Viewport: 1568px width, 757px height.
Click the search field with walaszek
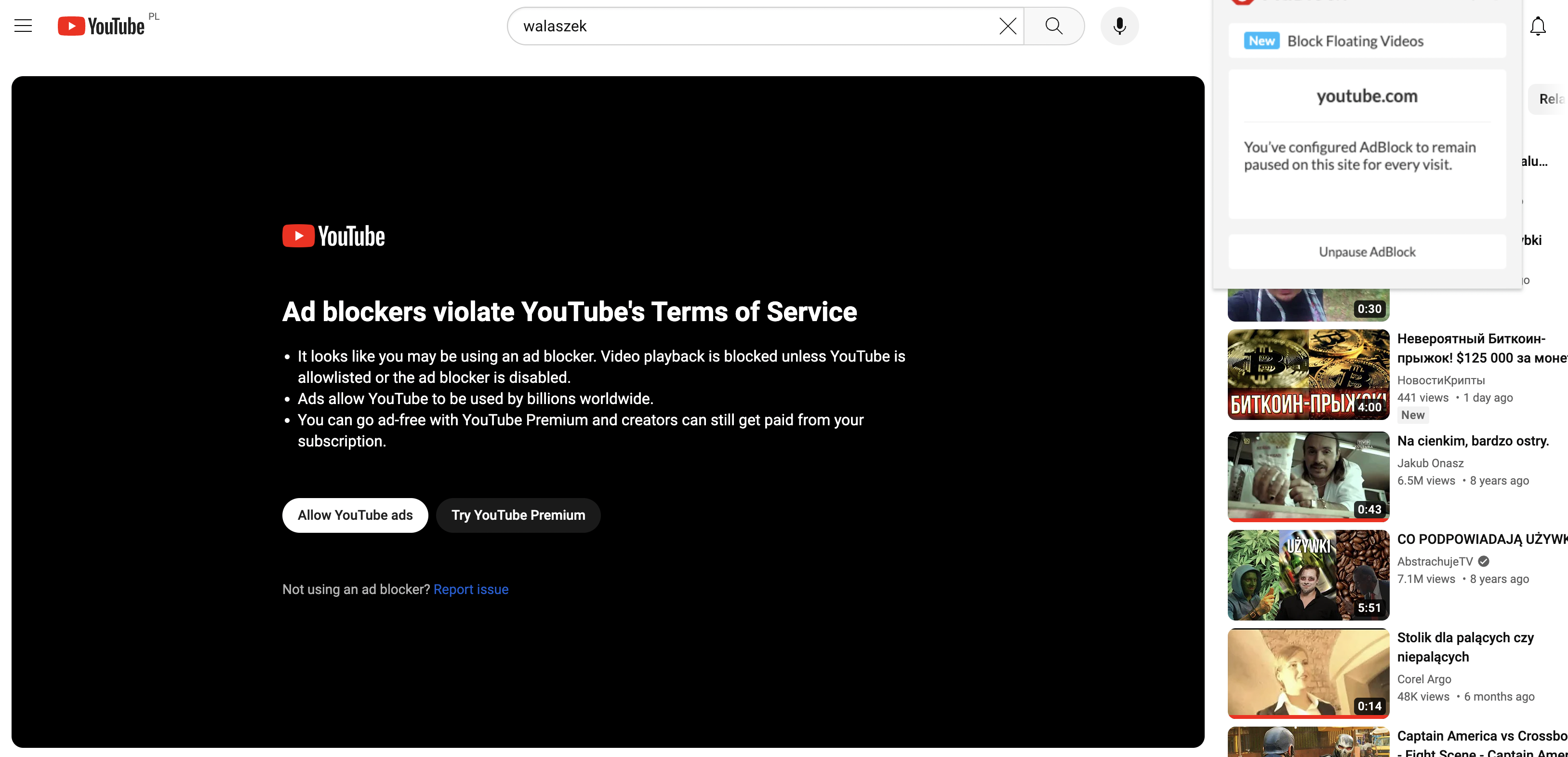click(x=755, y=26)
